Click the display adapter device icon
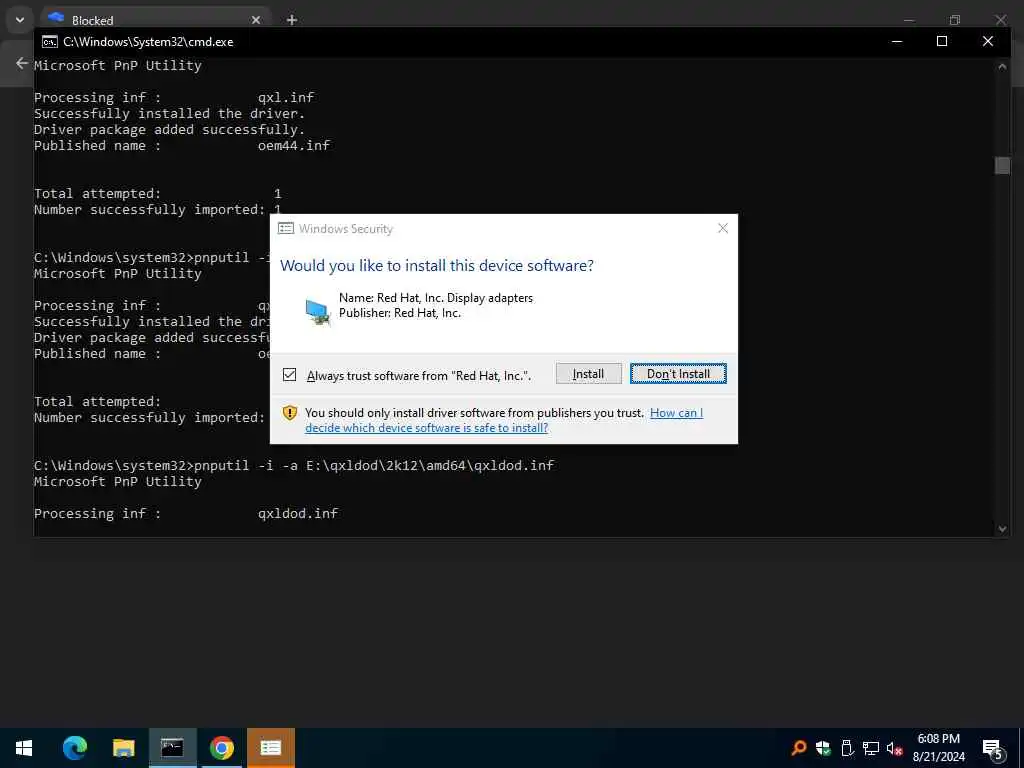This screenshot has height=768, width=1024. pyautogui.click(x=317, y=312)
